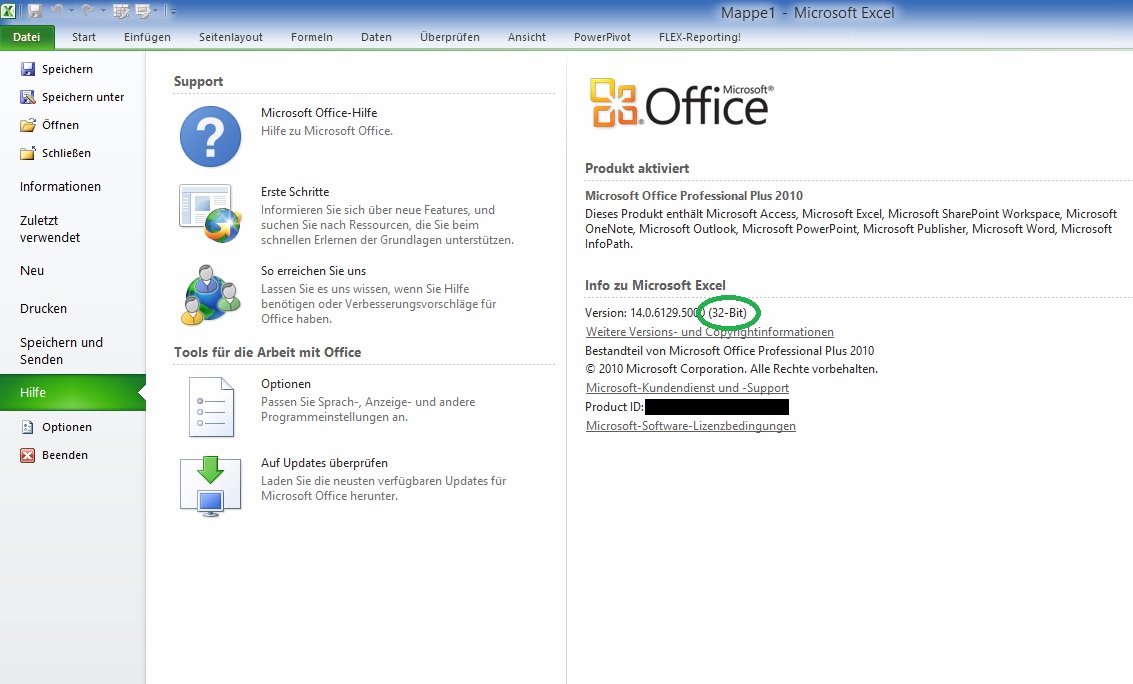
Task: Select Speichern unter in the sidebar
Action: click(x=82, y=97)
